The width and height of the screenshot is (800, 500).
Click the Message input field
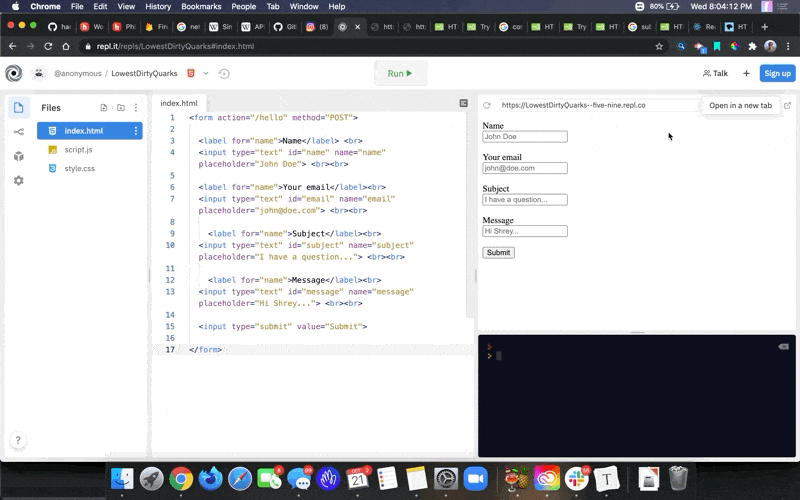pyautogui.click(x=525, y=232)
